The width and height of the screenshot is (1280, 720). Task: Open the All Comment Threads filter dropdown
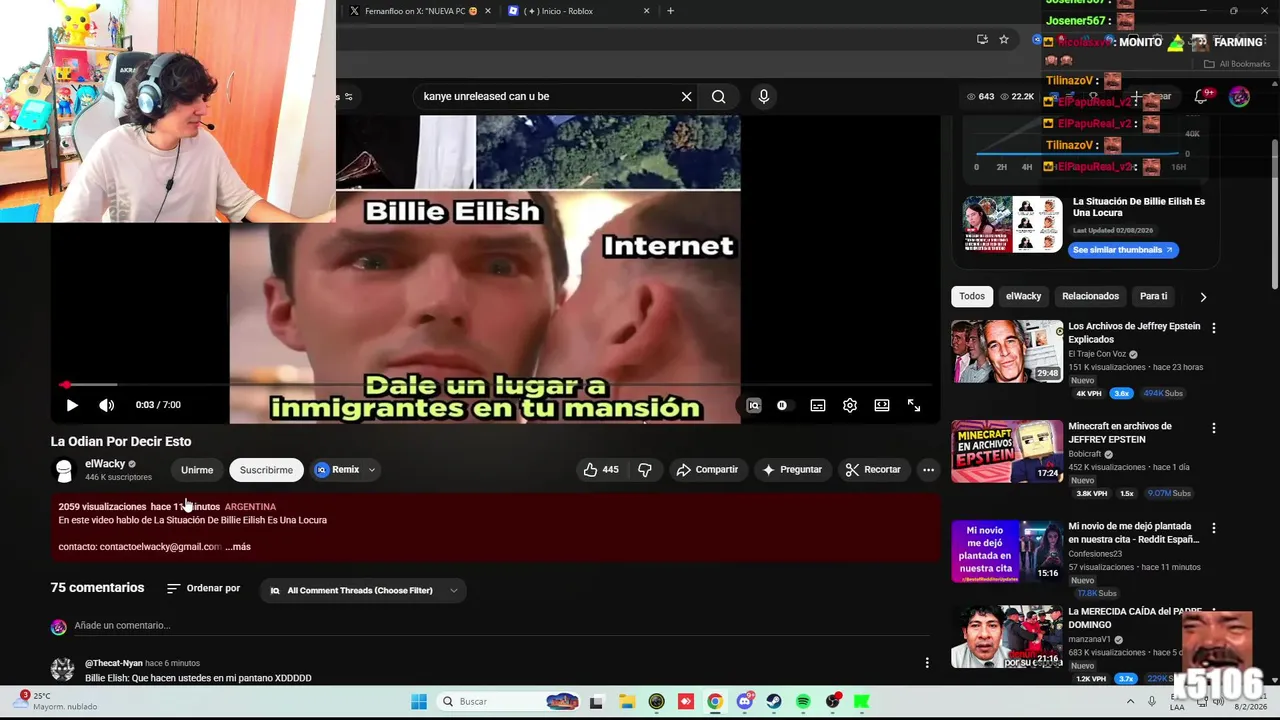click(363, 591)
